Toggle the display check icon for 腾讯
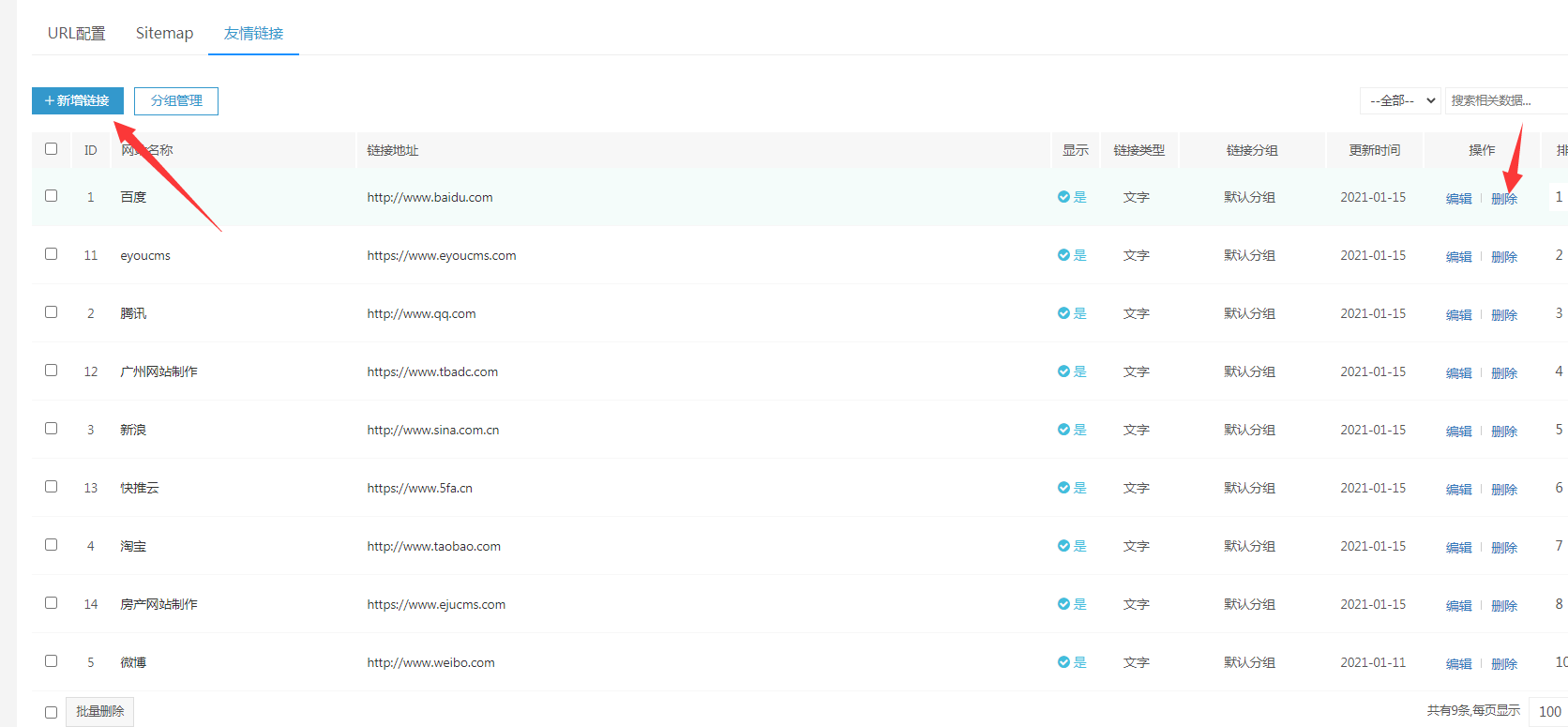Viewport: 1568px width, 727px height. [x=1063, y=313]
